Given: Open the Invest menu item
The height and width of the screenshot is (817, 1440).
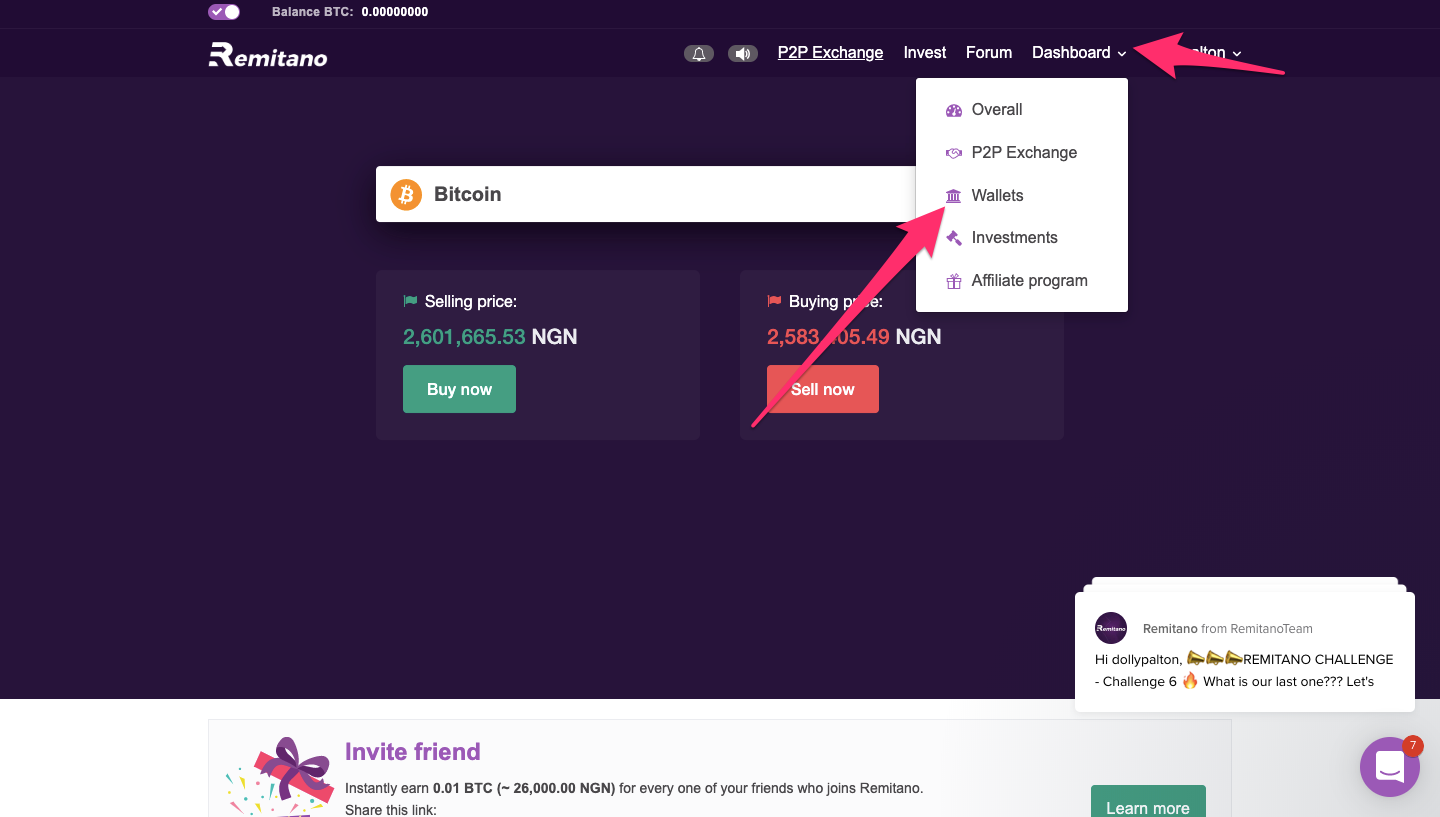Looking at the screenshot, I should coord(924,52).
